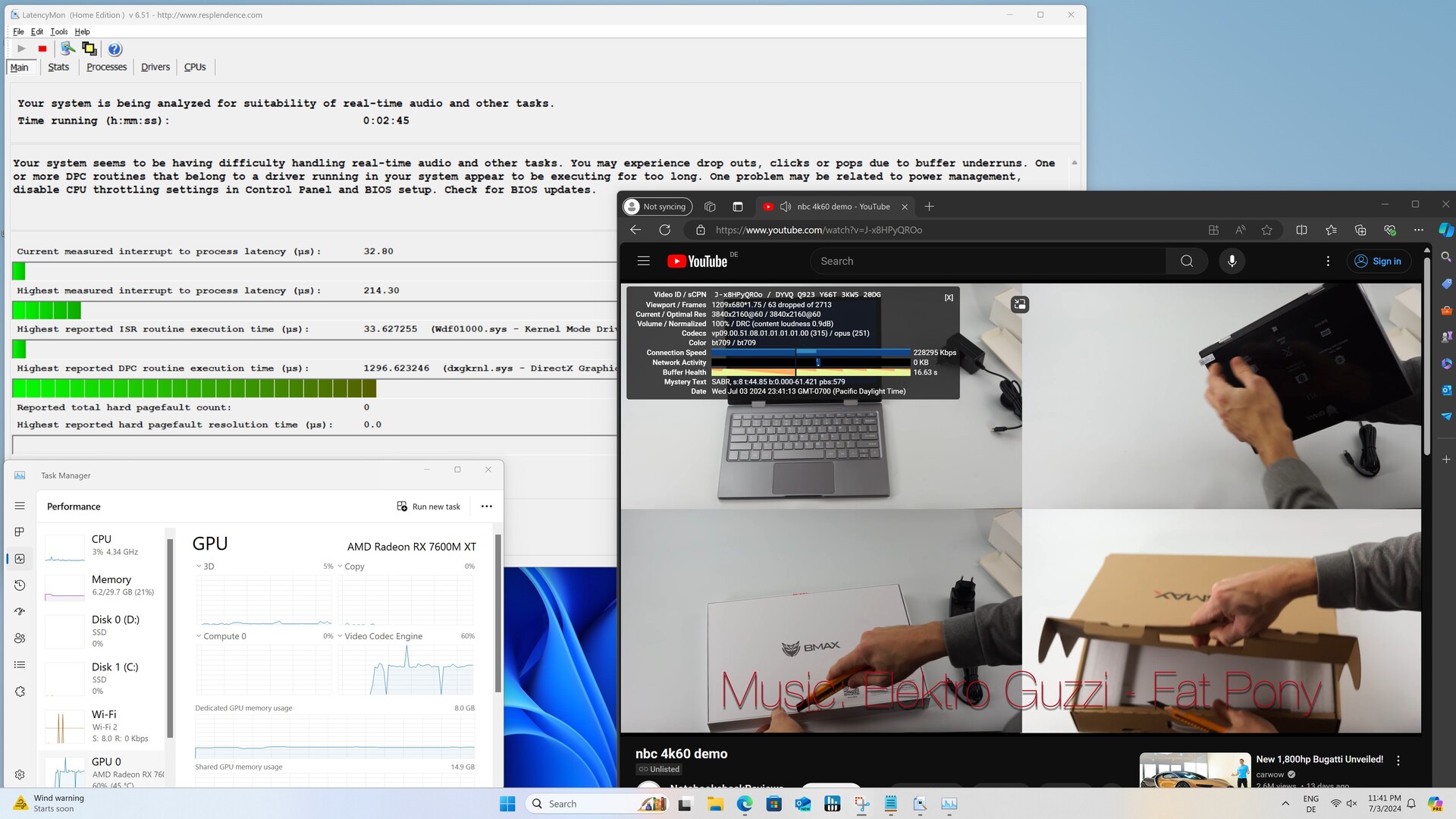
Task: Open Task Manager Users sidebar icon
Action: point(20,639)
